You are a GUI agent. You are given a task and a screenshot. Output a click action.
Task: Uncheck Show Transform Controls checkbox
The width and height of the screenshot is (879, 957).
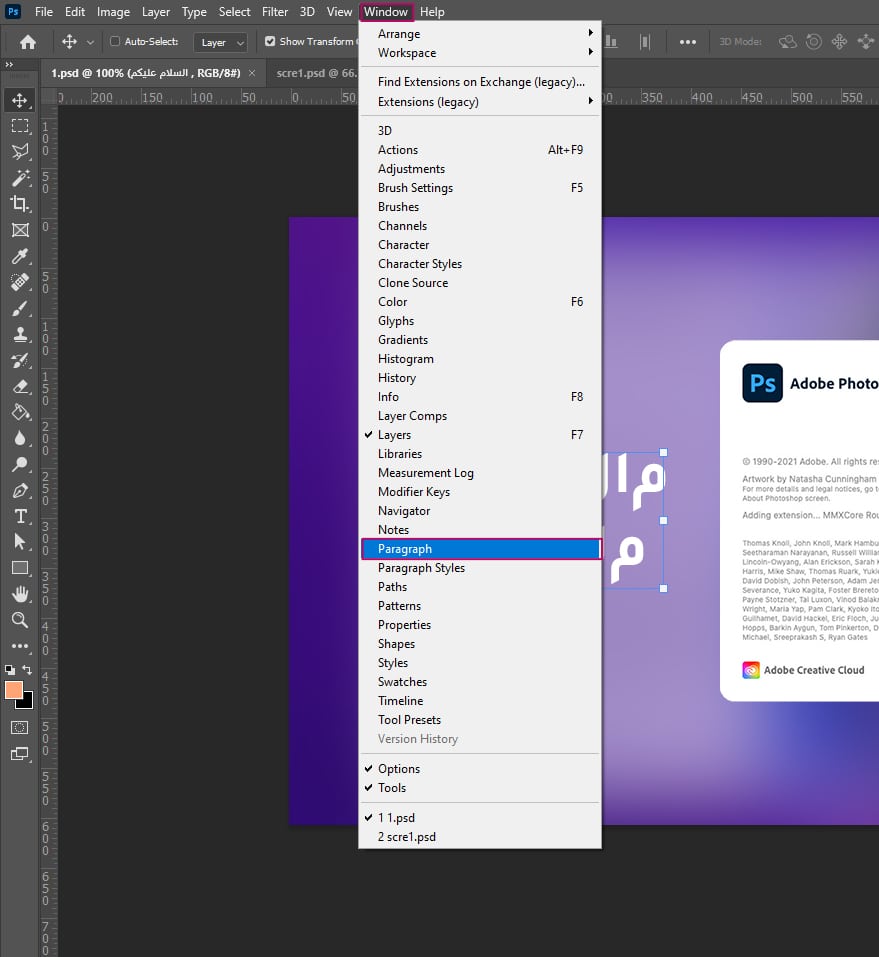(x=270, y=42)
